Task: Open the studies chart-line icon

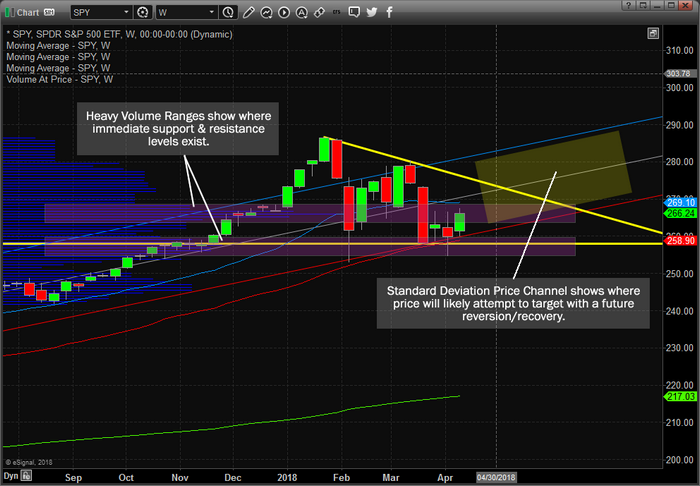Action: click(267, 12)
